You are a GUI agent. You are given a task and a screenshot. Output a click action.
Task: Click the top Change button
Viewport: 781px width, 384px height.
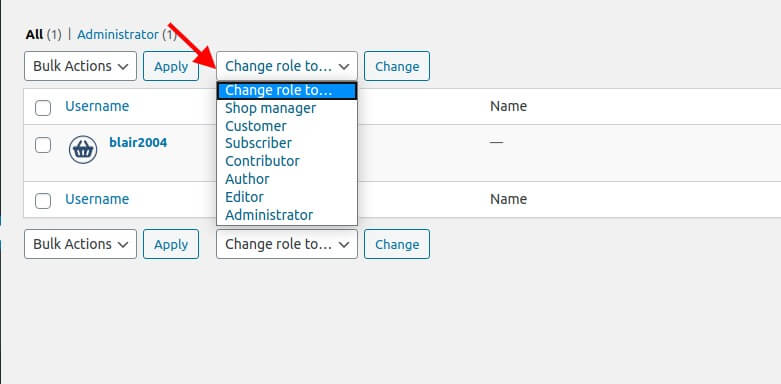click(x=397, y=66)
